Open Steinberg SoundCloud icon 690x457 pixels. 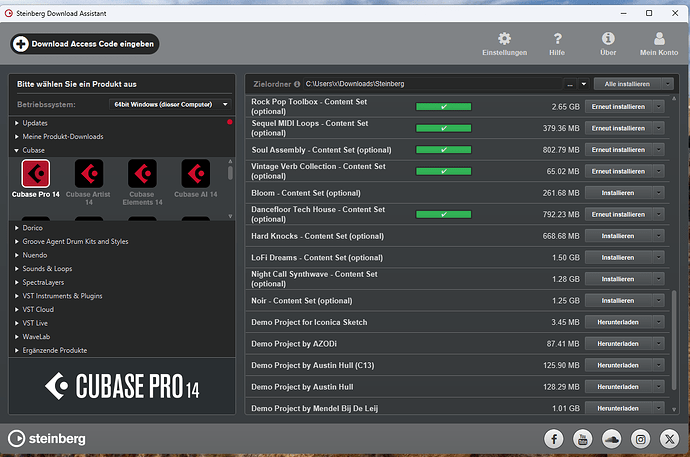coord(612,439)
